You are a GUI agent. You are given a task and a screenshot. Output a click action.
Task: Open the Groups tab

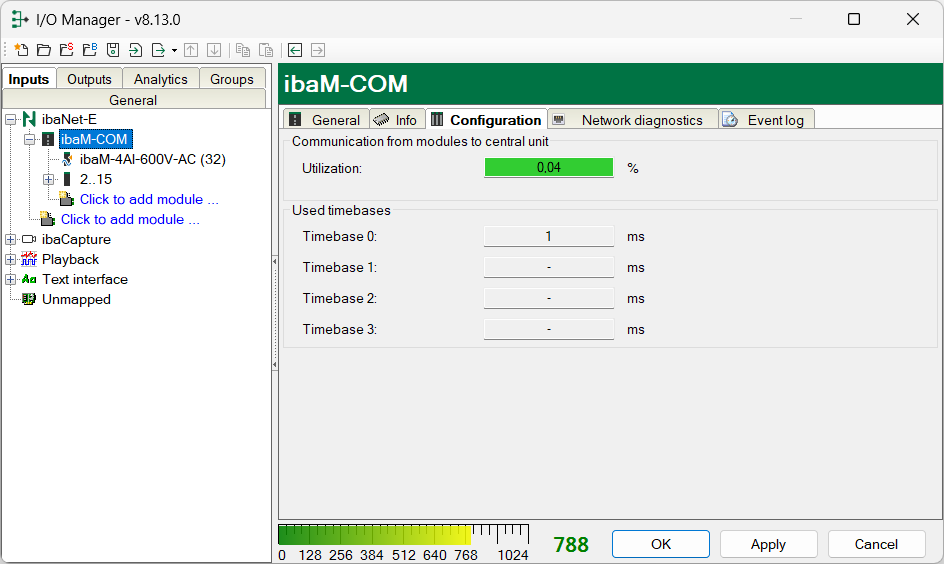point(232,79)
